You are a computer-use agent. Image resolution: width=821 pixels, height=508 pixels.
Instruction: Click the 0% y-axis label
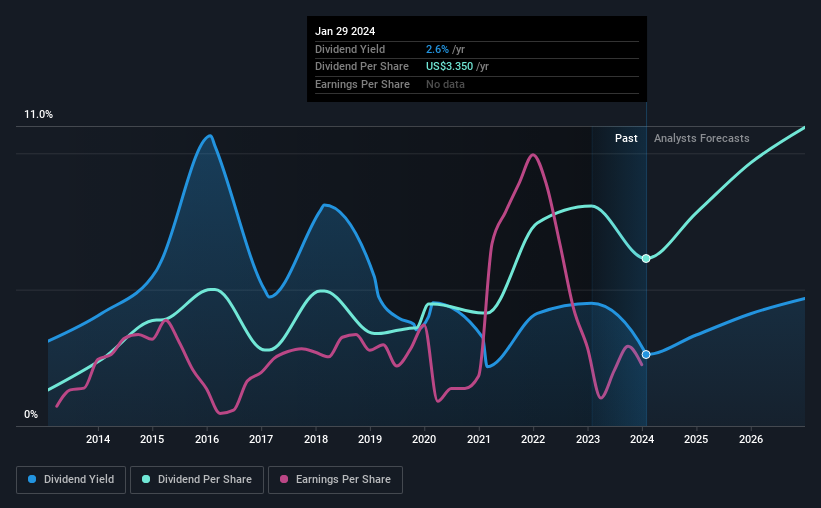[x=31, y=414]
